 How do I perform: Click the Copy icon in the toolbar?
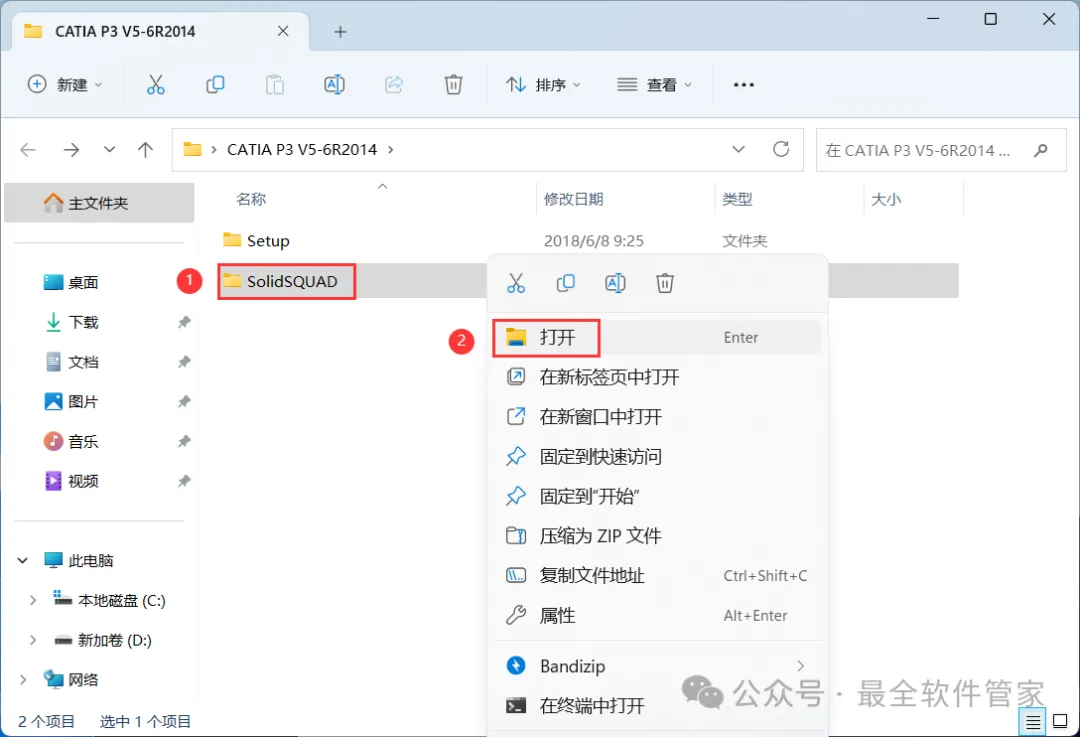(215, 85)
